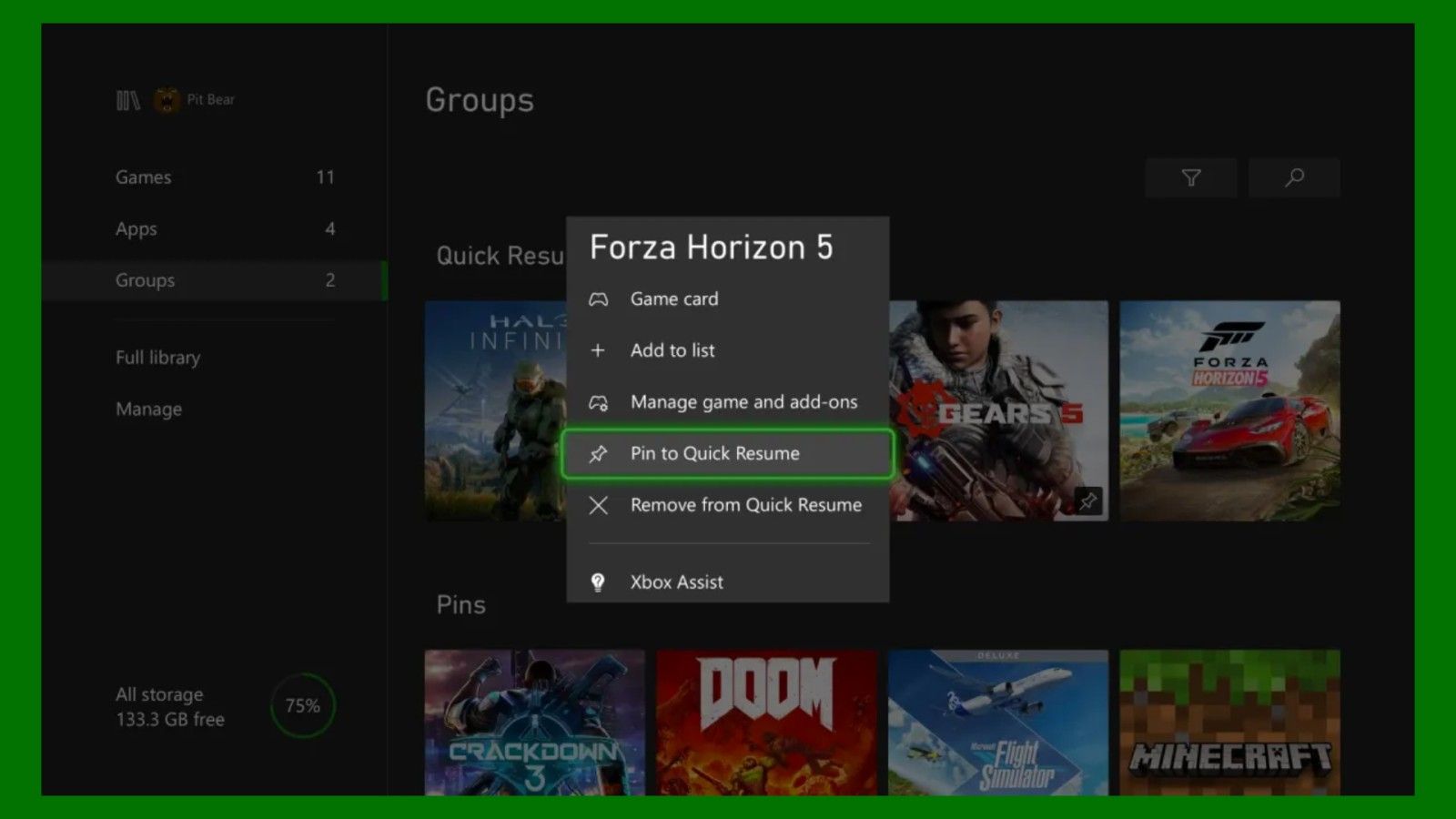The width and height of the screenshot is (1456, 819).
Task: Click the Groups count 2
Action: 330,280
